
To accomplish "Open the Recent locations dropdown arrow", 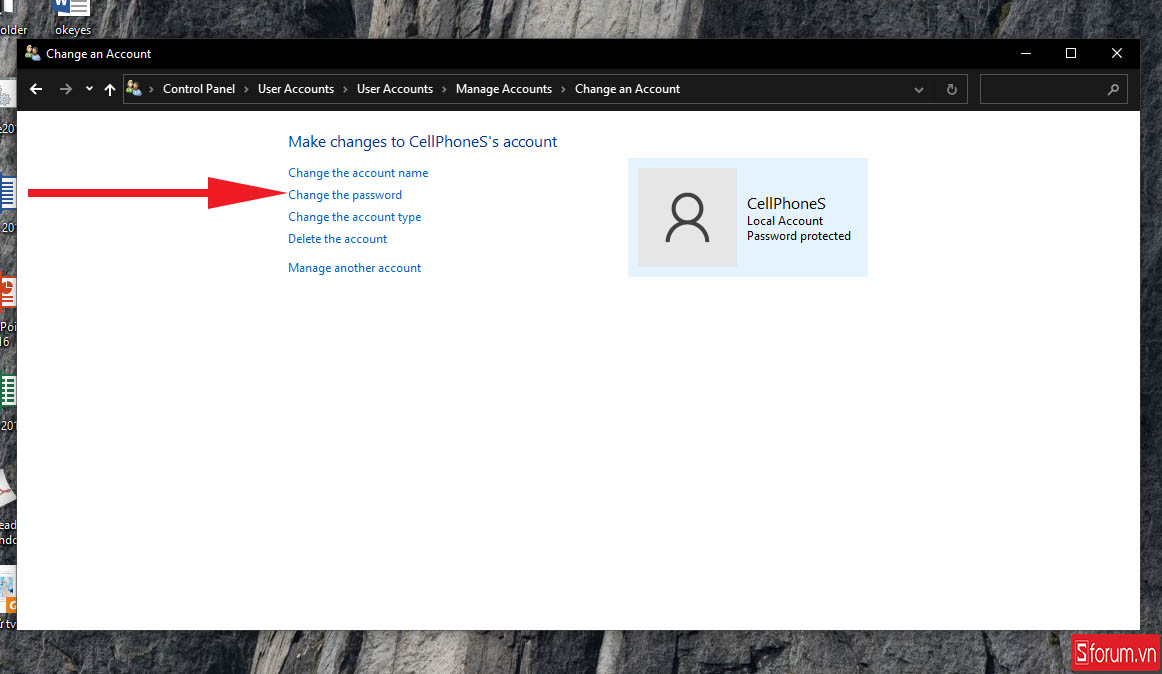I will click(x=89, y=89).
